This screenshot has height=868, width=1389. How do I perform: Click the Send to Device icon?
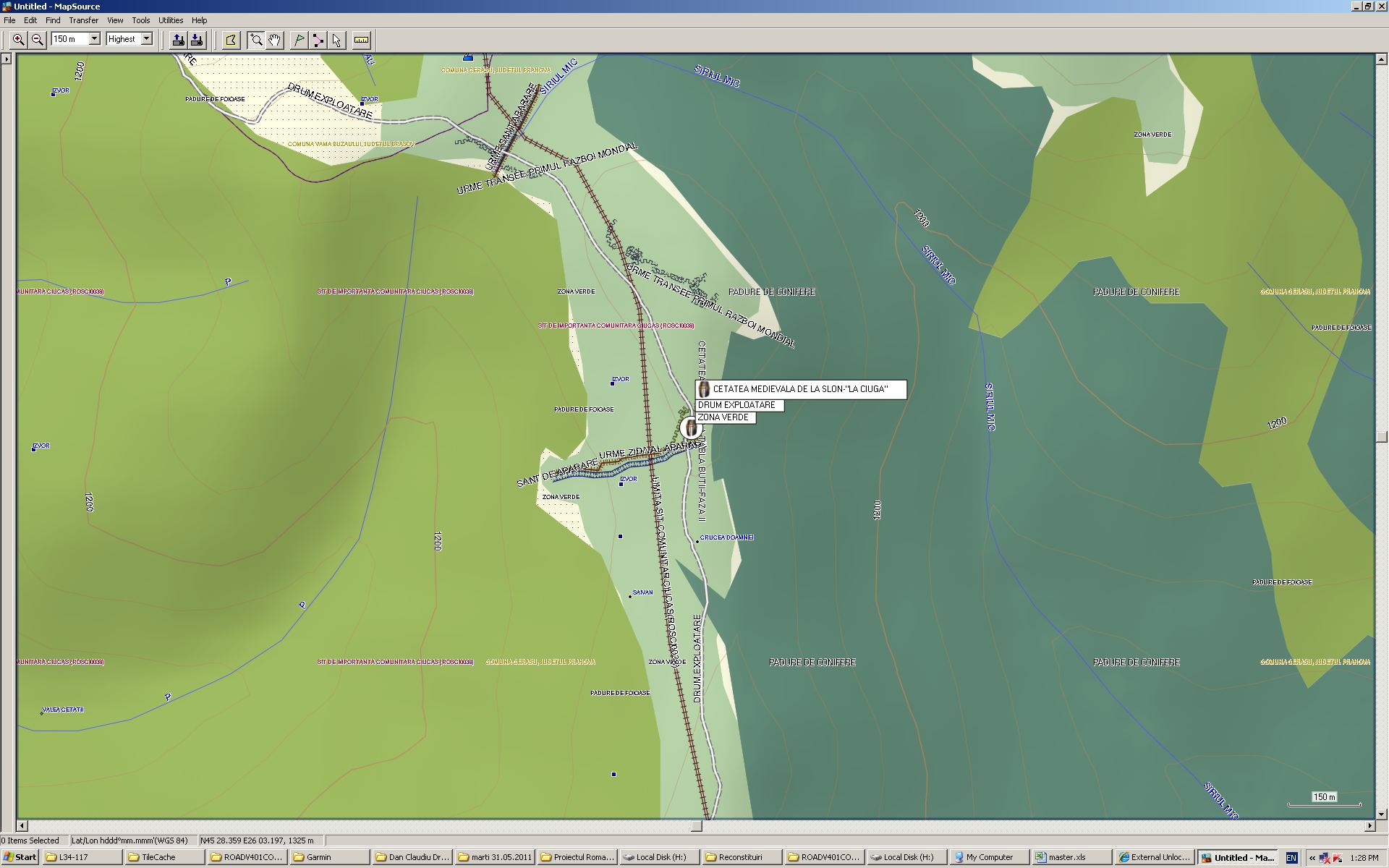177,40
